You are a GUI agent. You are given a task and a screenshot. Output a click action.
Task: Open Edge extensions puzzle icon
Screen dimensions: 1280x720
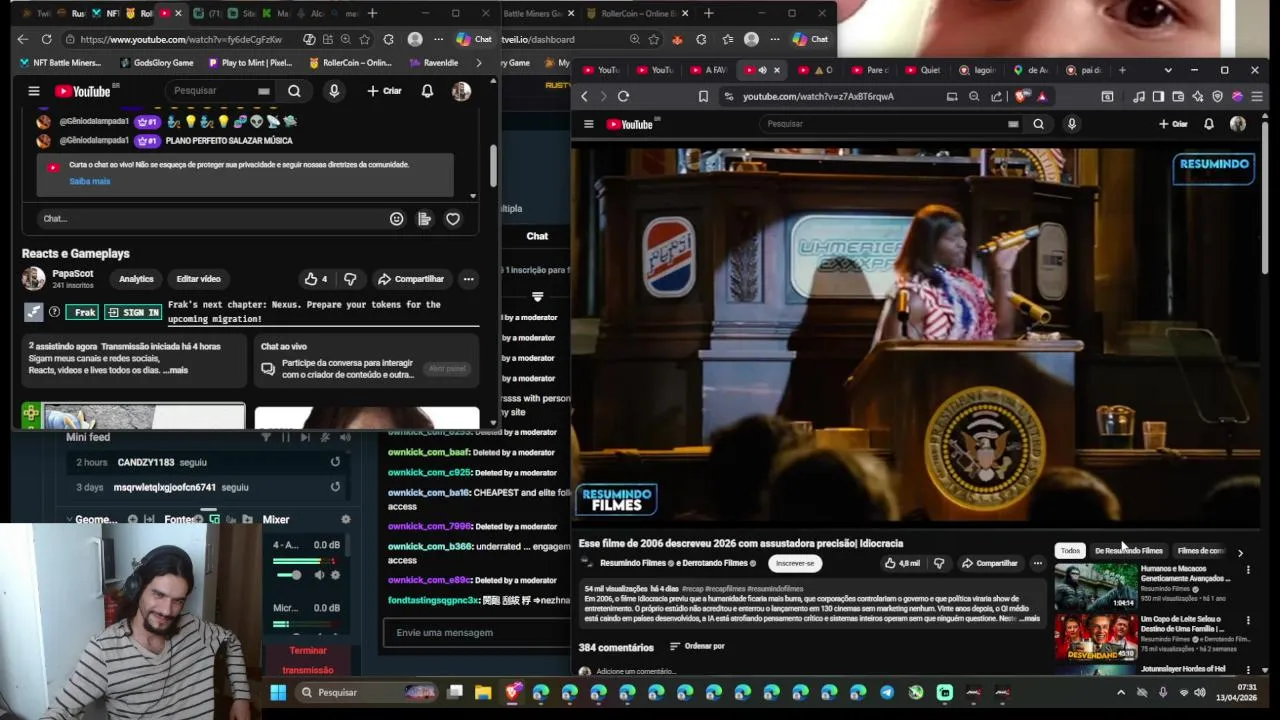tap(386, 39)
